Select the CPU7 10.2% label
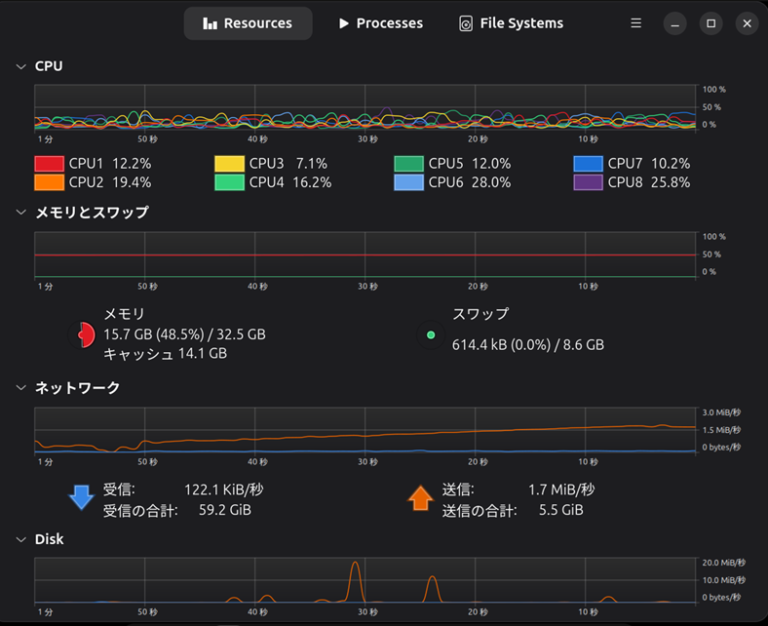Screen dimensions: 768x626 click(x=649, y=164)
